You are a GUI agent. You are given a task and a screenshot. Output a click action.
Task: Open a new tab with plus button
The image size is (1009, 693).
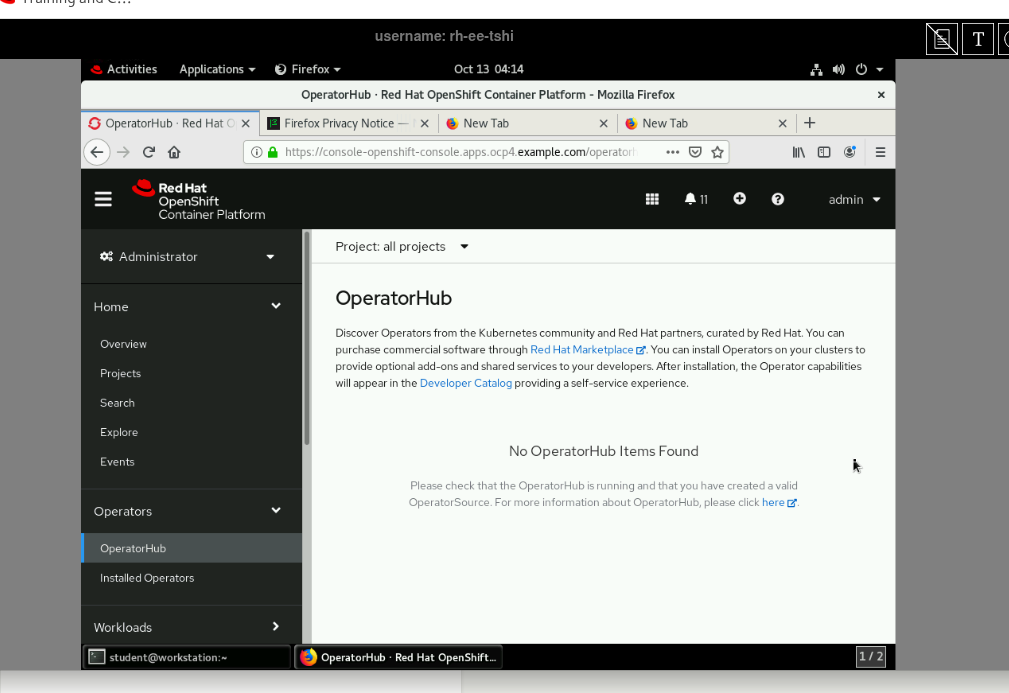click(810, 123)
